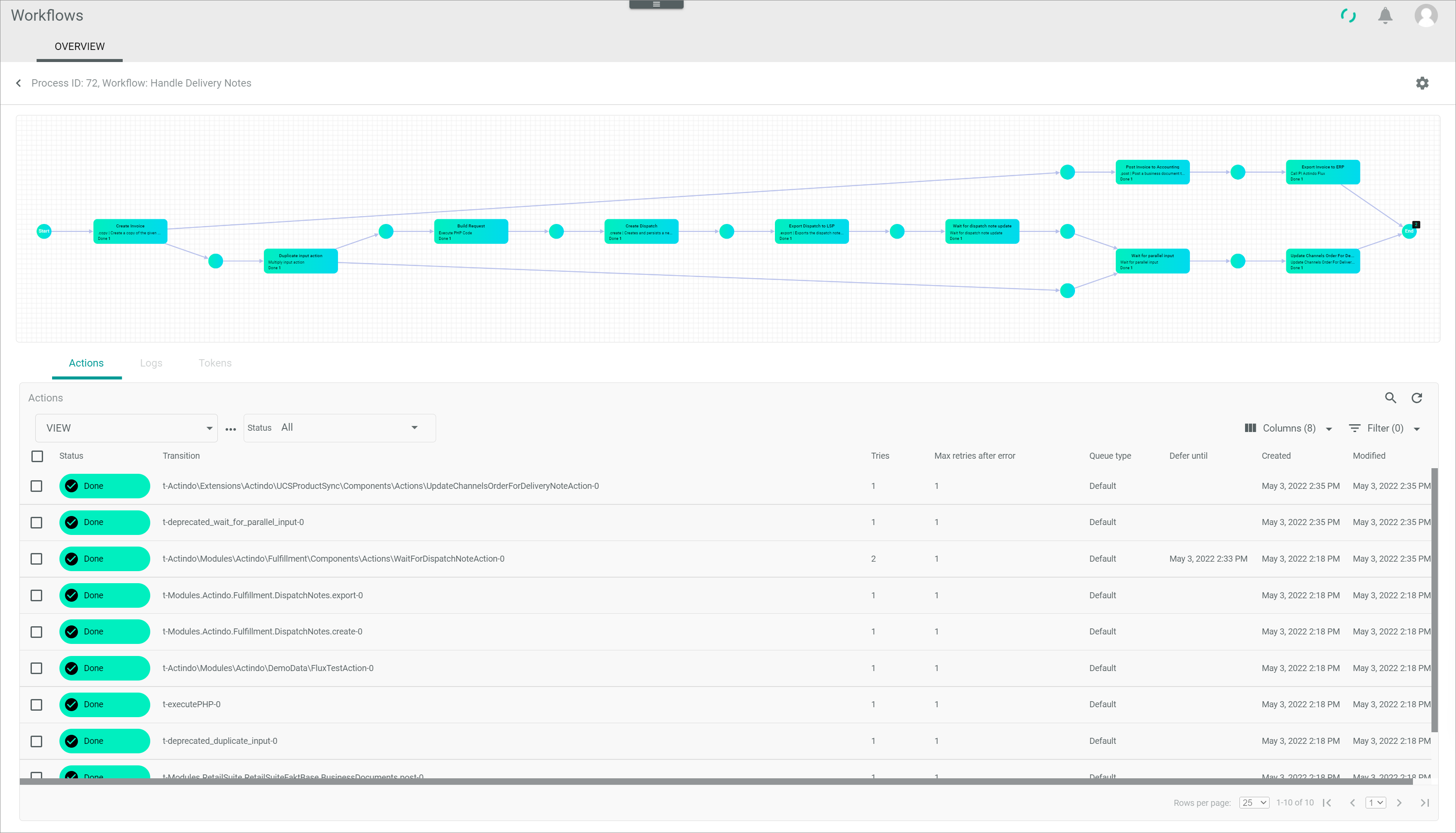Open the Rows per page selector

pyautogui.click(x=1254, y=803)
